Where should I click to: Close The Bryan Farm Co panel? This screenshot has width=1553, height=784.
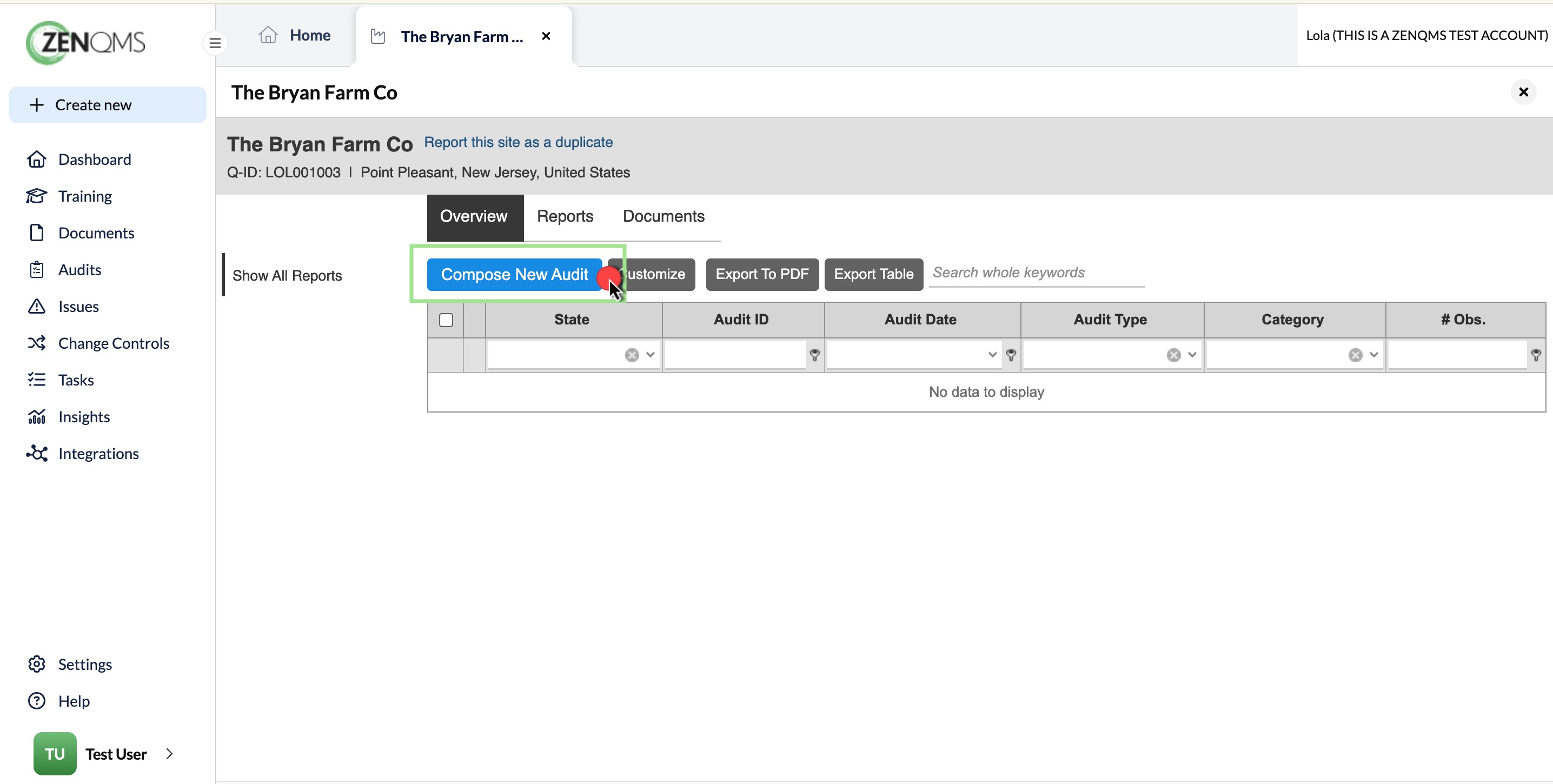tap(1523, 92)
